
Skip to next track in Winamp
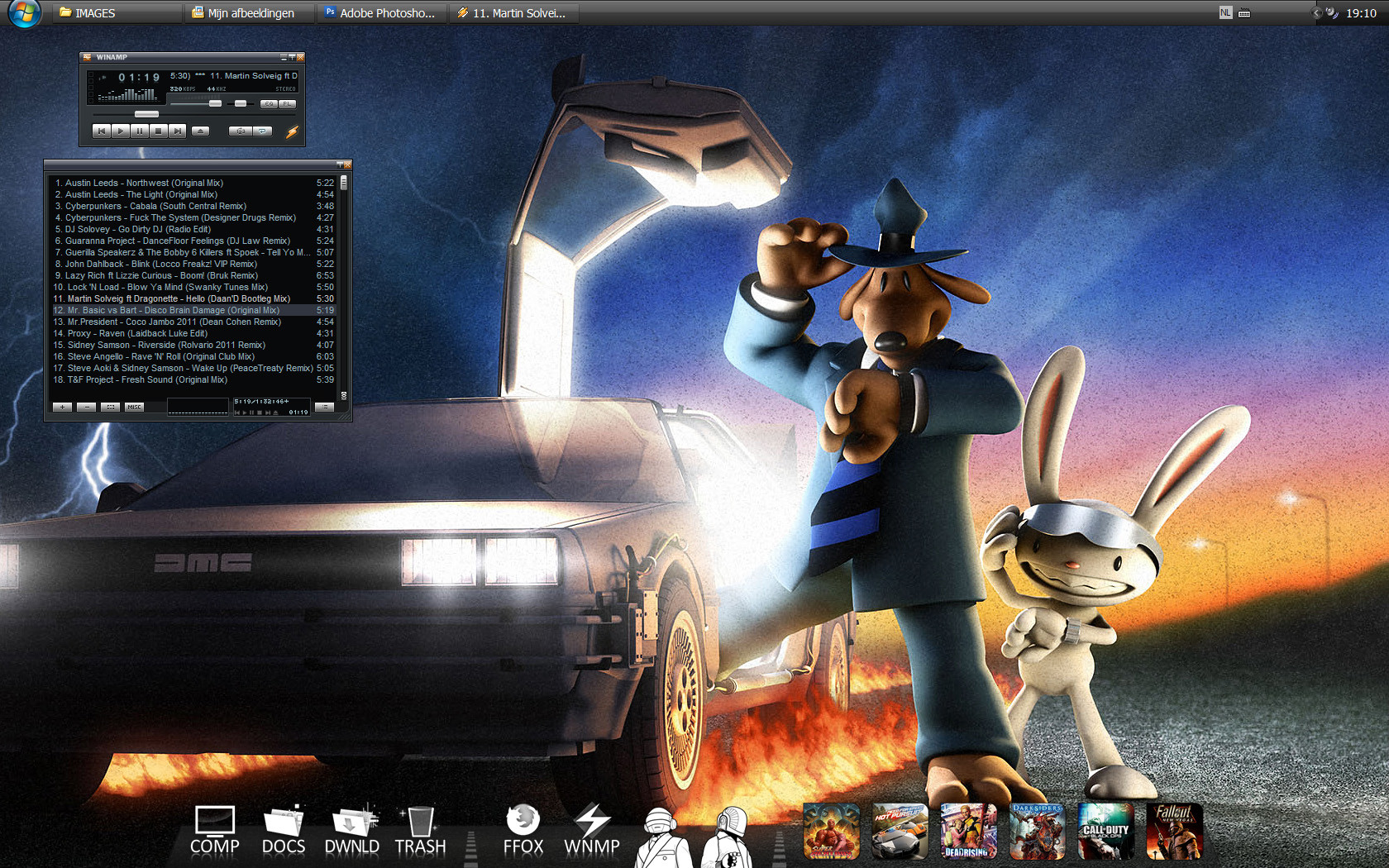(x=177, y=131)
